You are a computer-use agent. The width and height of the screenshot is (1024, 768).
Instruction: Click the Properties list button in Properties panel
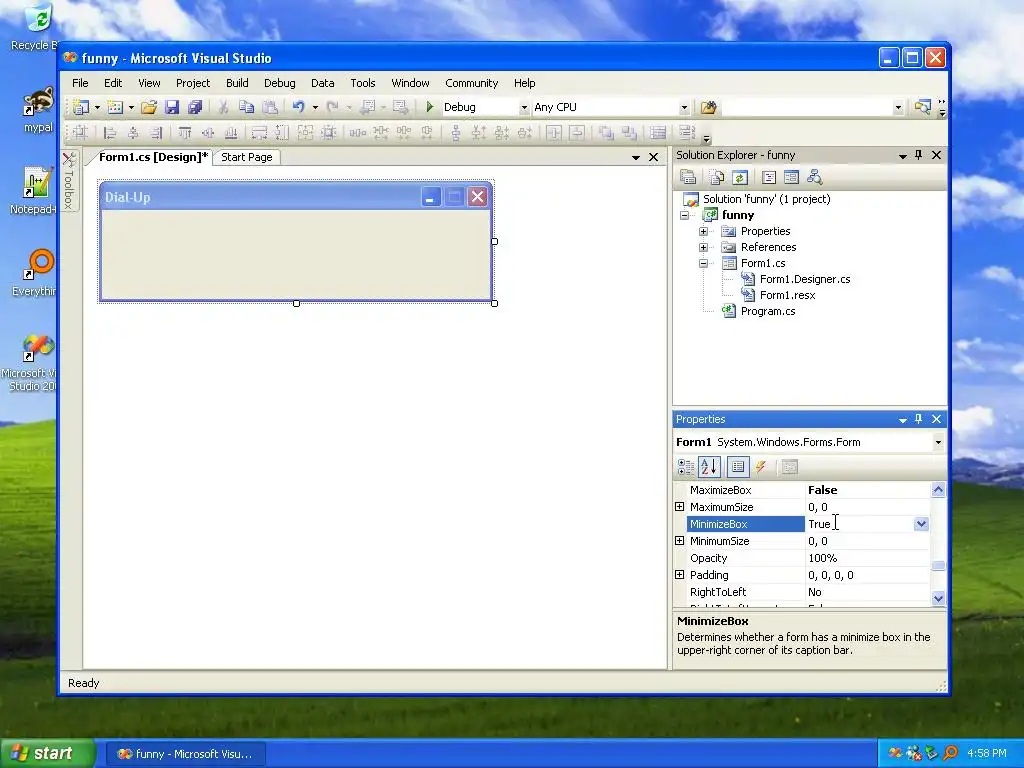[x=738, y=467]
